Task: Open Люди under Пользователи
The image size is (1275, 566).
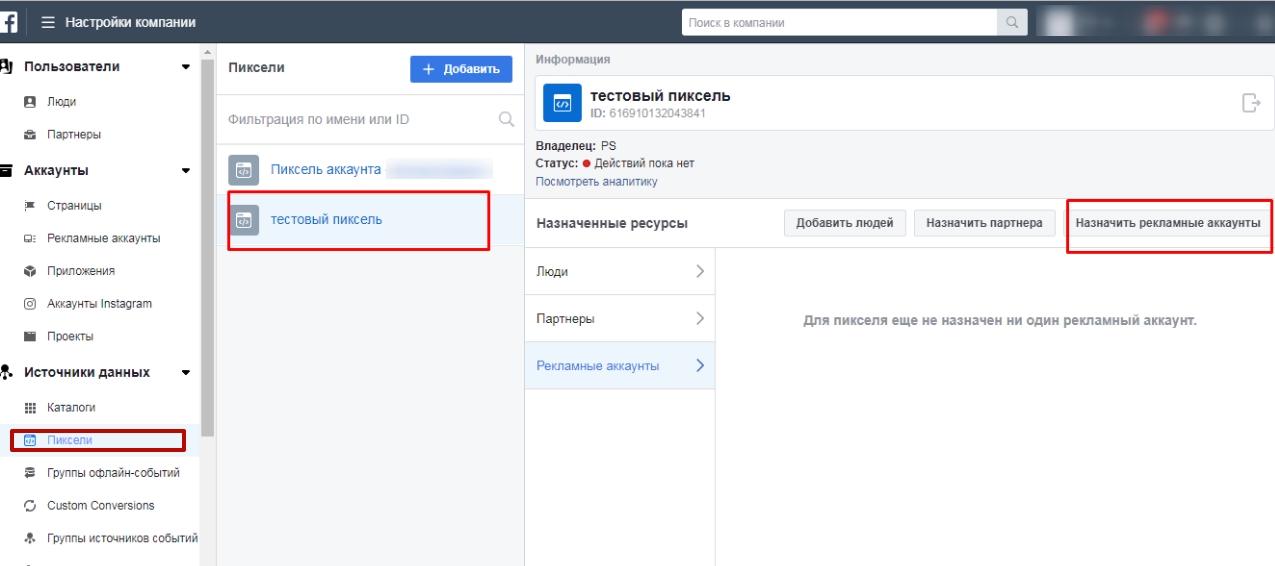Action: click(61, 102)
